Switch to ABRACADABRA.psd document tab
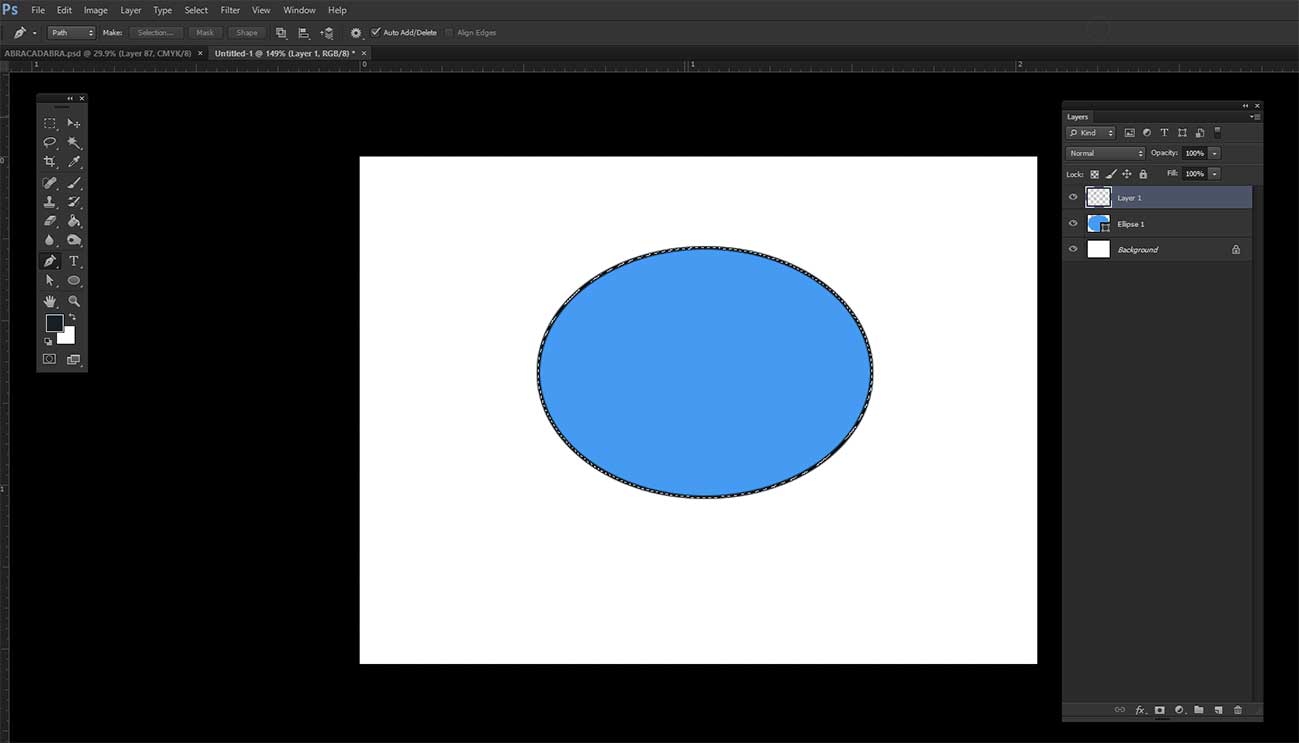This screenshot has height=743, width=1299. tap(98, 53)
